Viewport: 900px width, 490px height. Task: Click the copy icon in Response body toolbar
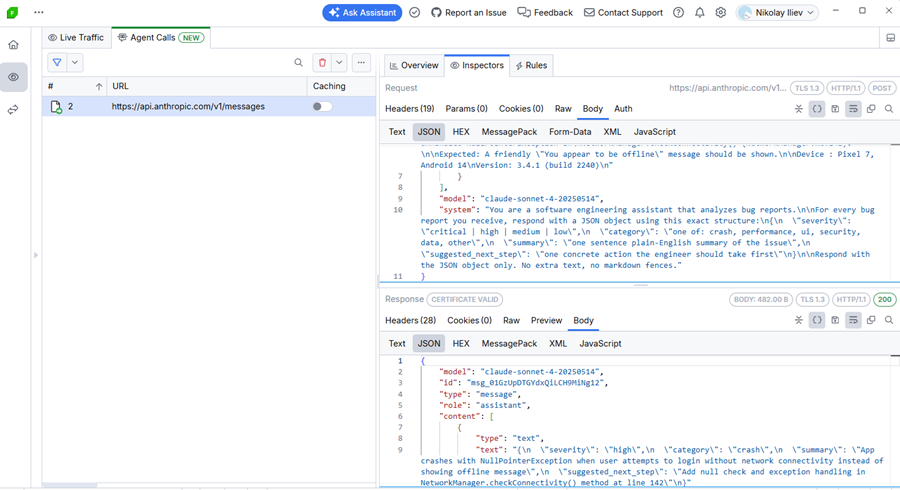coord(871,321)
